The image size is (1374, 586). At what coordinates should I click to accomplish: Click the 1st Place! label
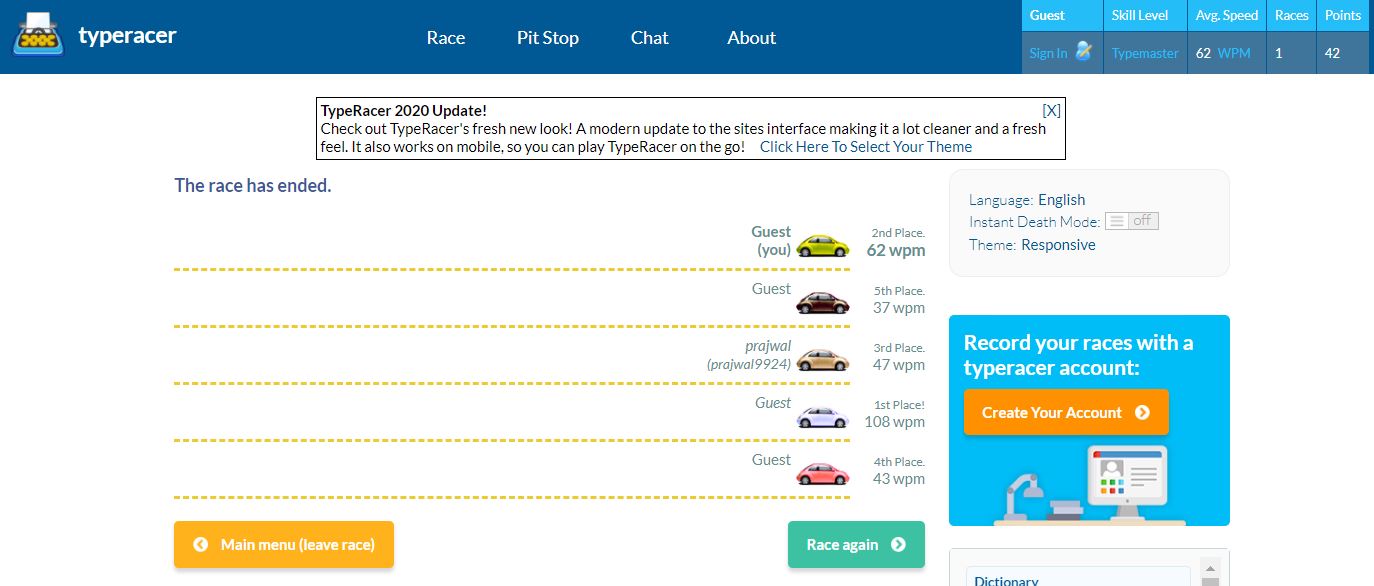(x=900, y=405)
